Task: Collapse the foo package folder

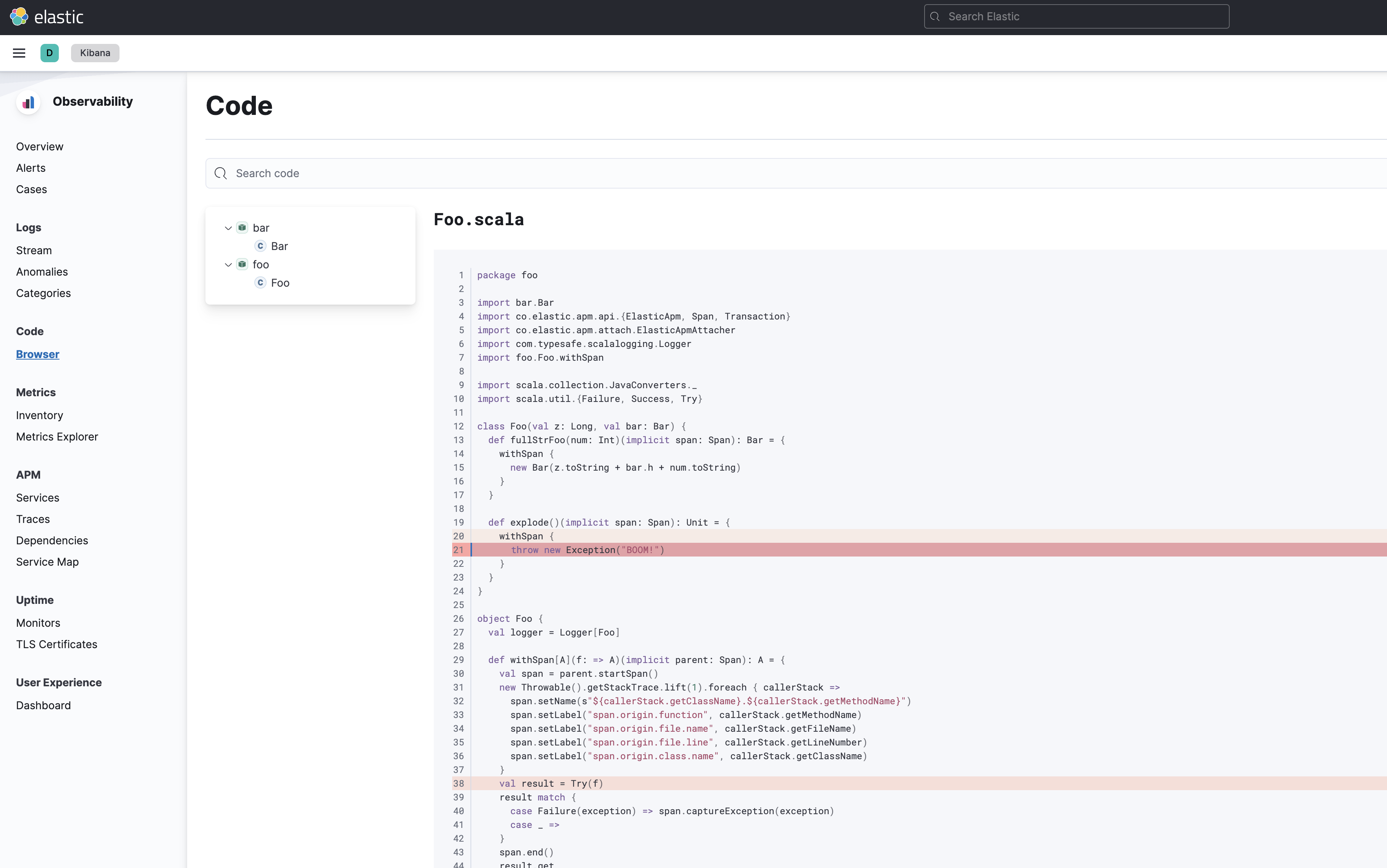Action: (x=228, y=264)
